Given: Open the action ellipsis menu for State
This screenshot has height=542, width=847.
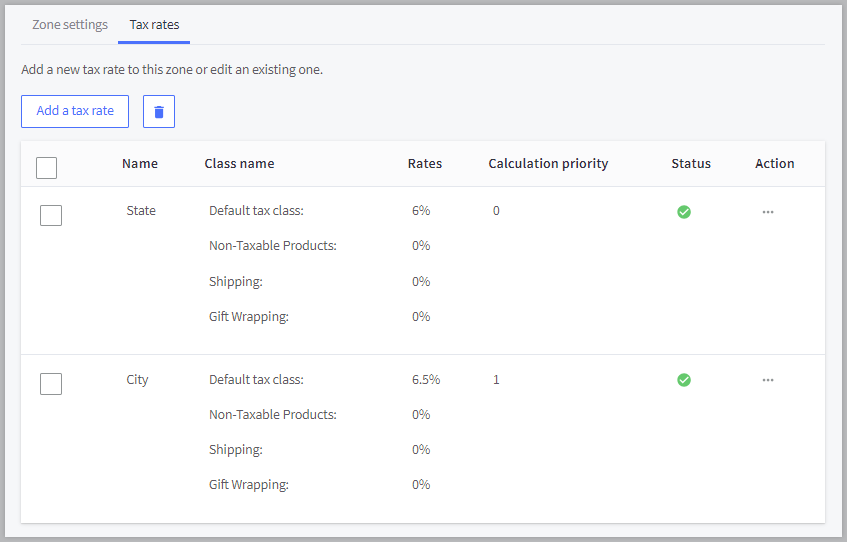Looking at the screenshot, I should 768,212.
